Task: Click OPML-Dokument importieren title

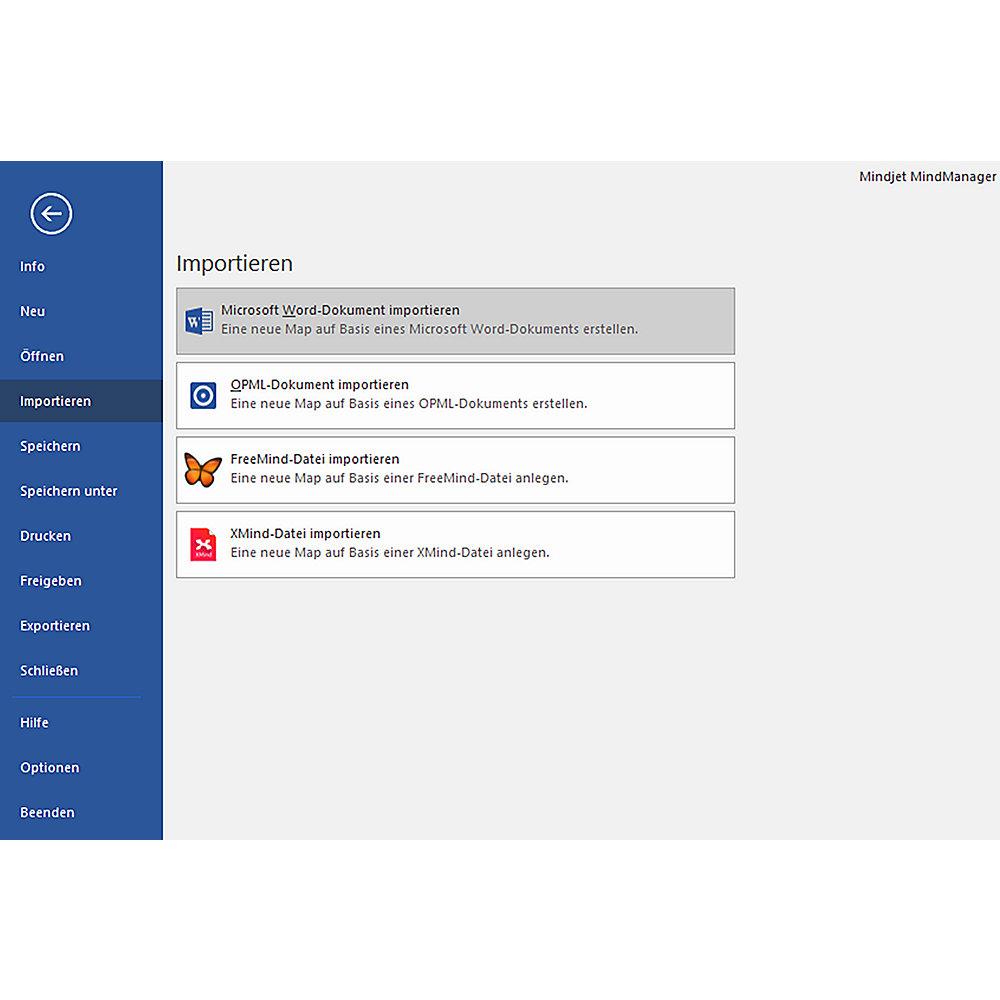Action: pos(320,385)
